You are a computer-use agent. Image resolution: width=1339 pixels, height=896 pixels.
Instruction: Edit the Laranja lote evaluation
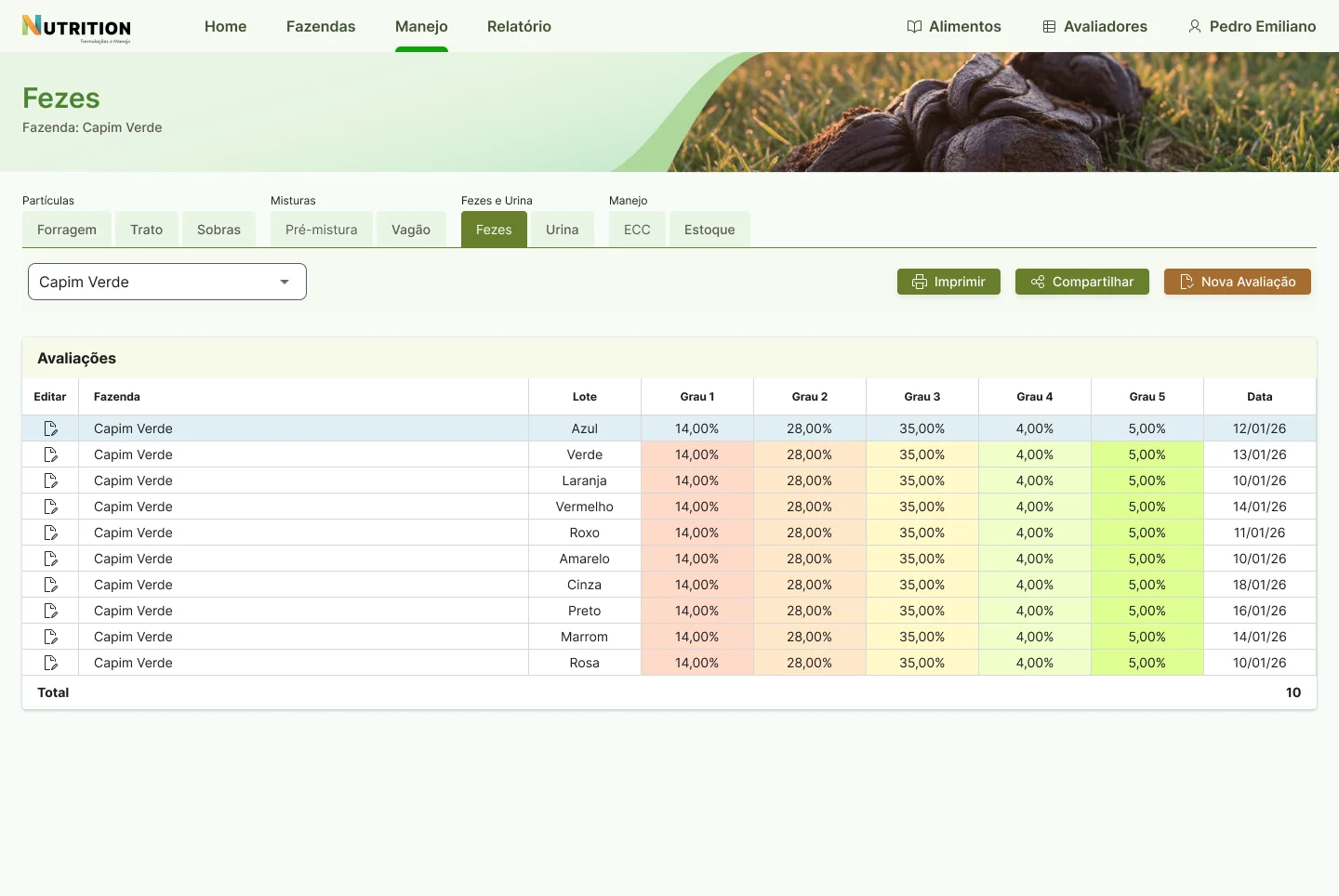coord(50,481)
